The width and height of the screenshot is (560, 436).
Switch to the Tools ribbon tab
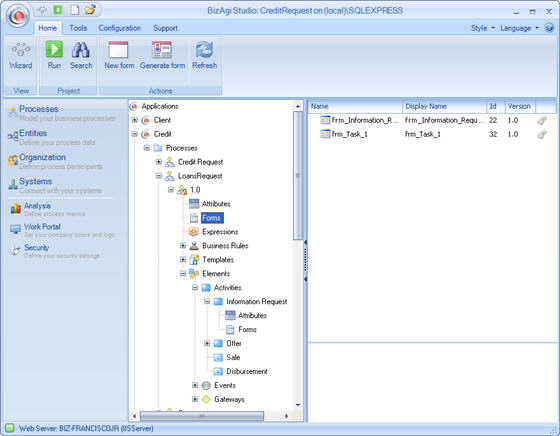click(x=78, y=28)
